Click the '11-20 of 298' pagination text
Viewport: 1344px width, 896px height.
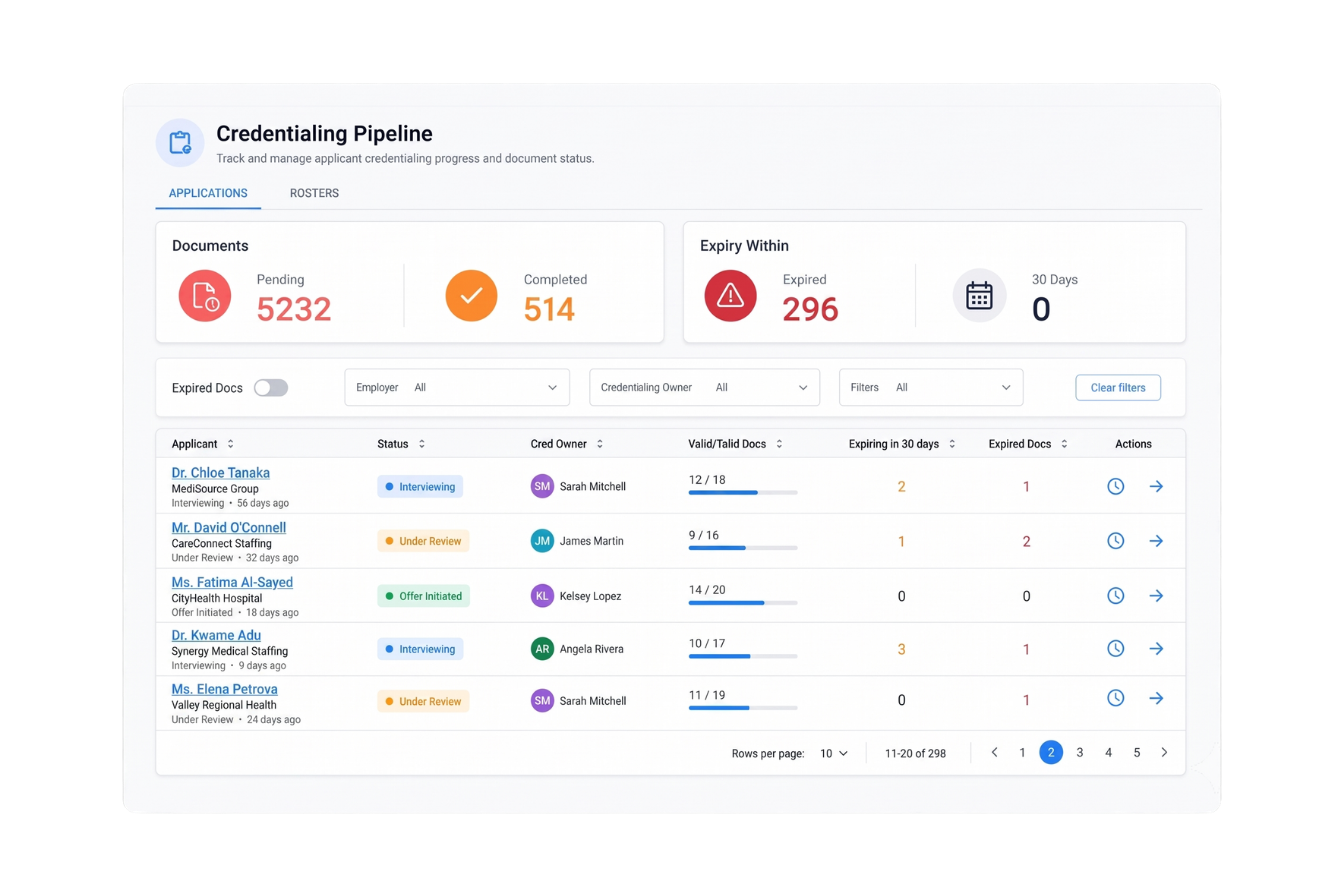pos(915,753)
